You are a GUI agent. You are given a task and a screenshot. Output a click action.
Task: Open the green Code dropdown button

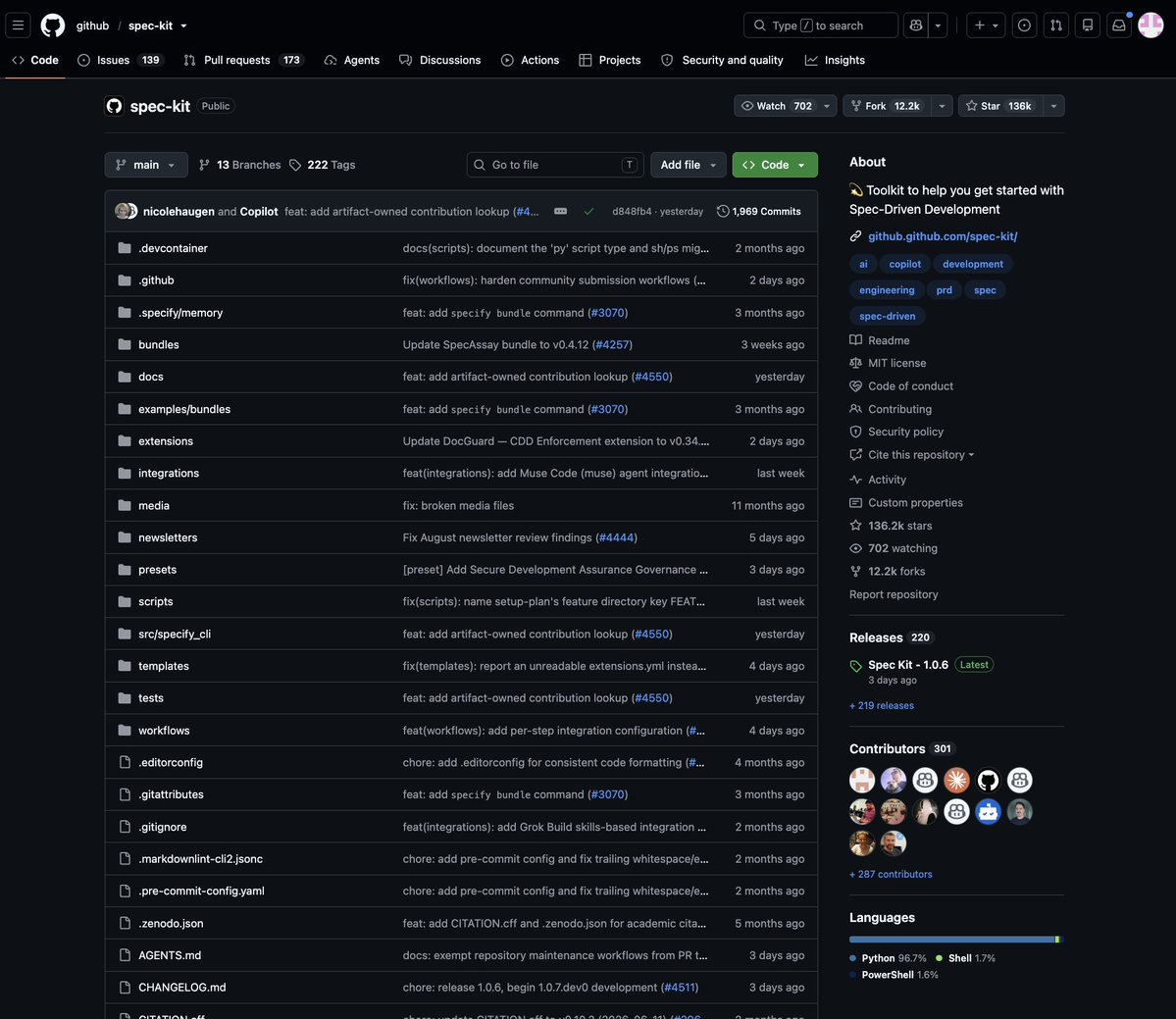tap(775, 165)
